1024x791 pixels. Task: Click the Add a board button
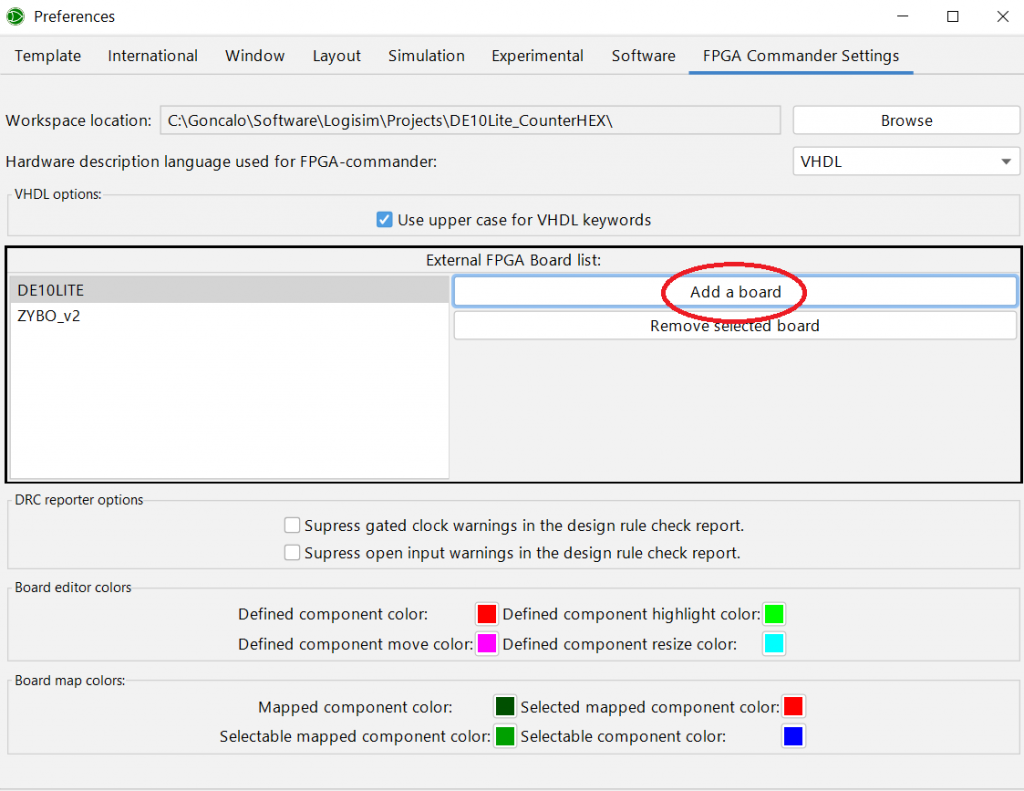(735, 292)
